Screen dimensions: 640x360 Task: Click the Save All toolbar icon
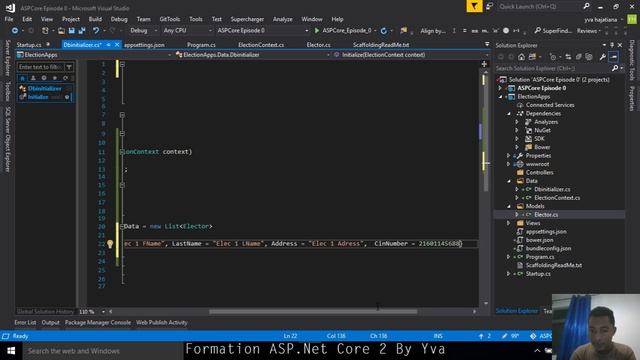[x=82, y=31]
